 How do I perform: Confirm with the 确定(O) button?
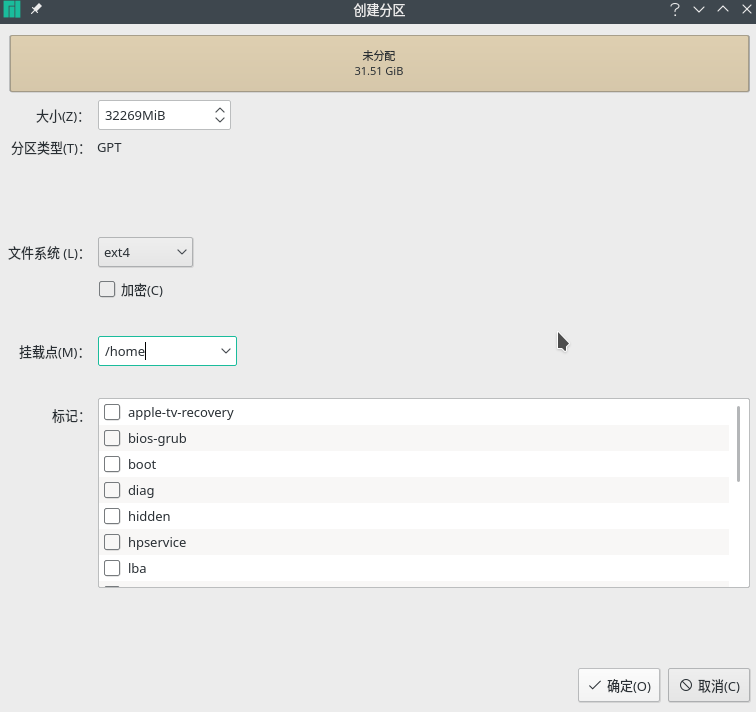[x=619, y=685]
